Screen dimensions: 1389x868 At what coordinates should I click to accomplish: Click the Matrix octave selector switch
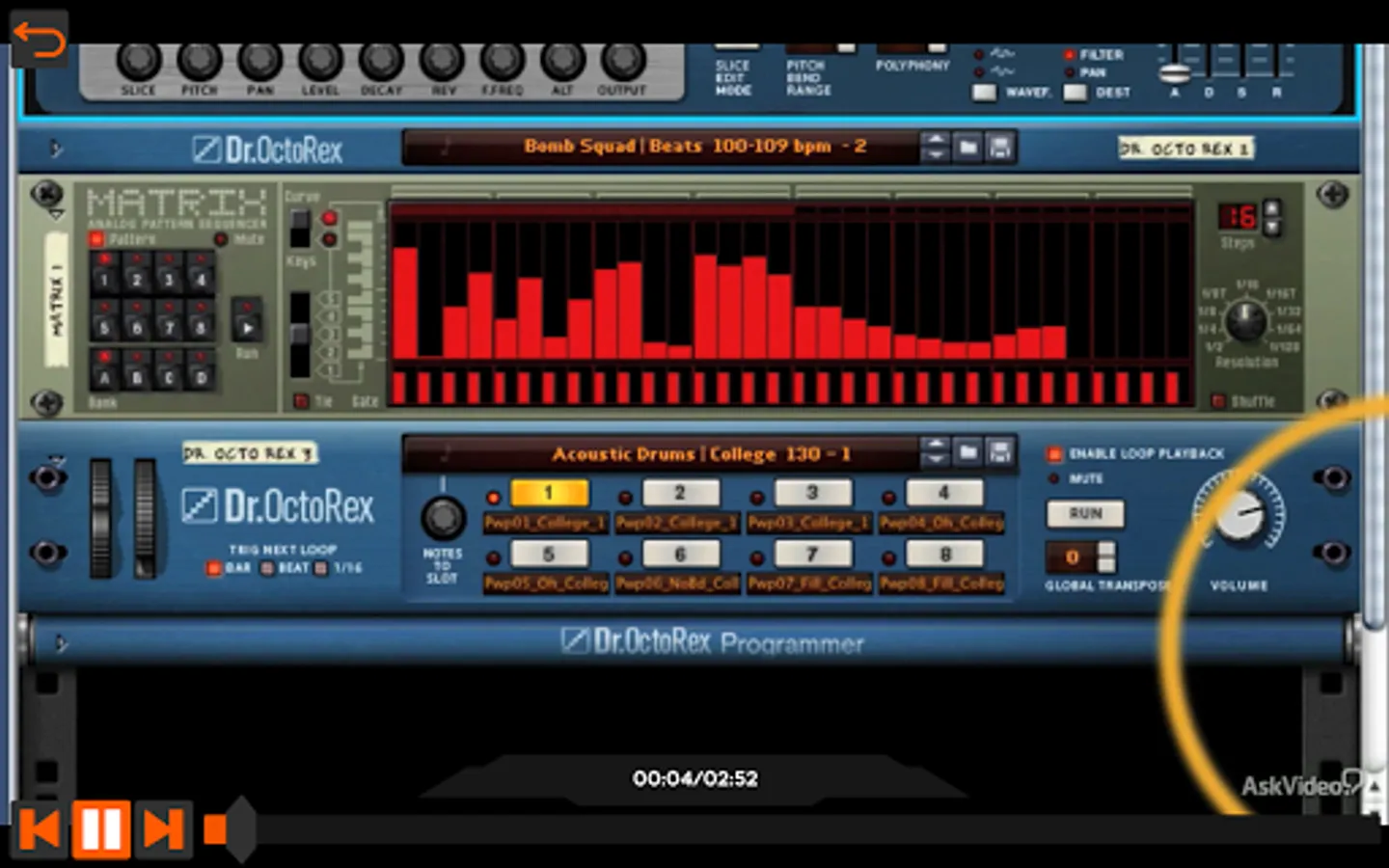point(300,334)
